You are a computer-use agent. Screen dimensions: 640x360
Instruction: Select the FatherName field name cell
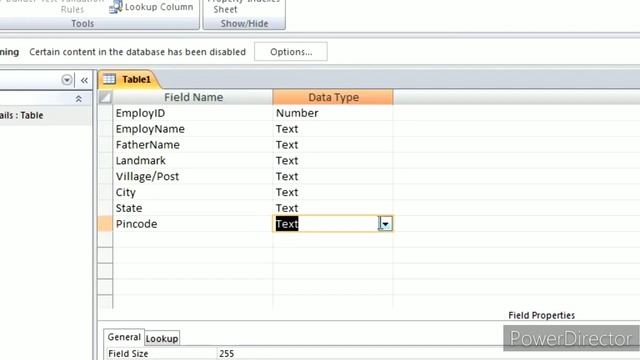click(x=193, y=145)
